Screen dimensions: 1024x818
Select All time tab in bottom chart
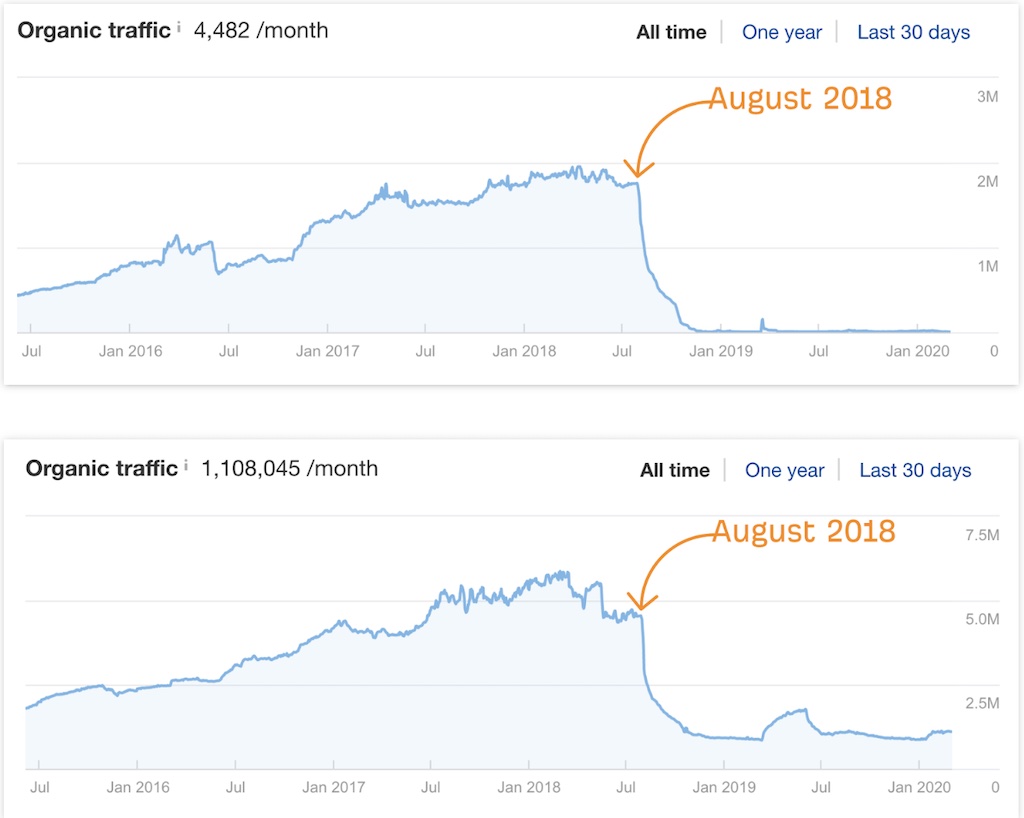675,470
